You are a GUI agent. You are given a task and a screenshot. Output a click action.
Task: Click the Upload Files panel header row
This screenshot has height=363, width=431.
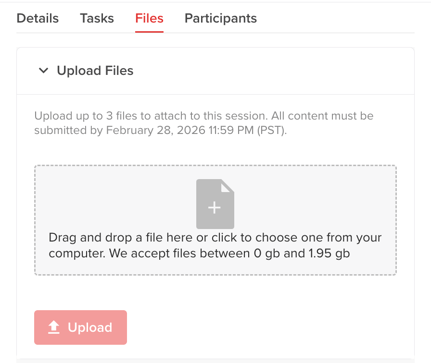[215, 71]
